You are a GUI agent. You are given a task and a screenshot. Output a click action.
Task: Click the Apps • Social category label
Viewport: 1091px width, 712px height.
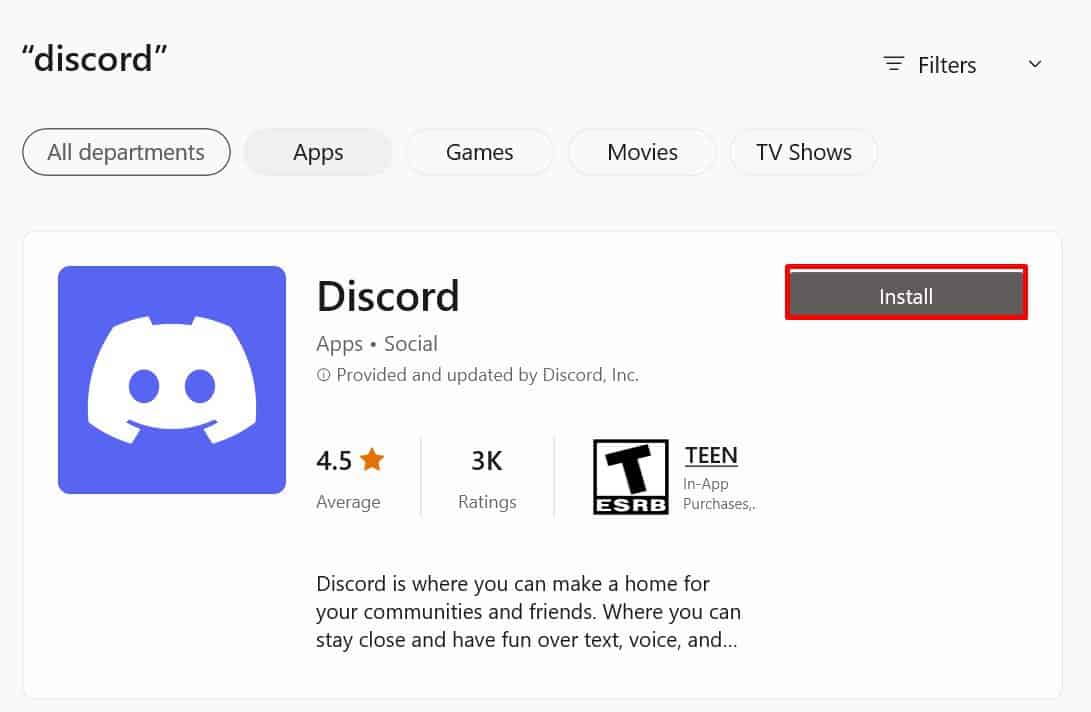point(376,344)
